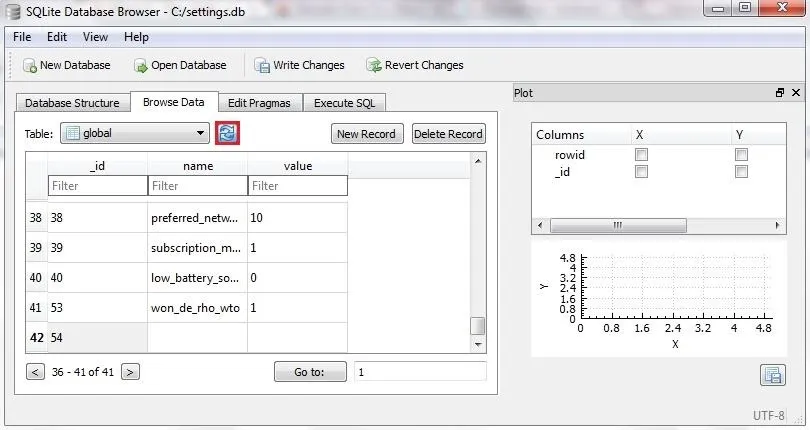
Task: Click the Go to row number field
Action: click(x=420, y=372)
